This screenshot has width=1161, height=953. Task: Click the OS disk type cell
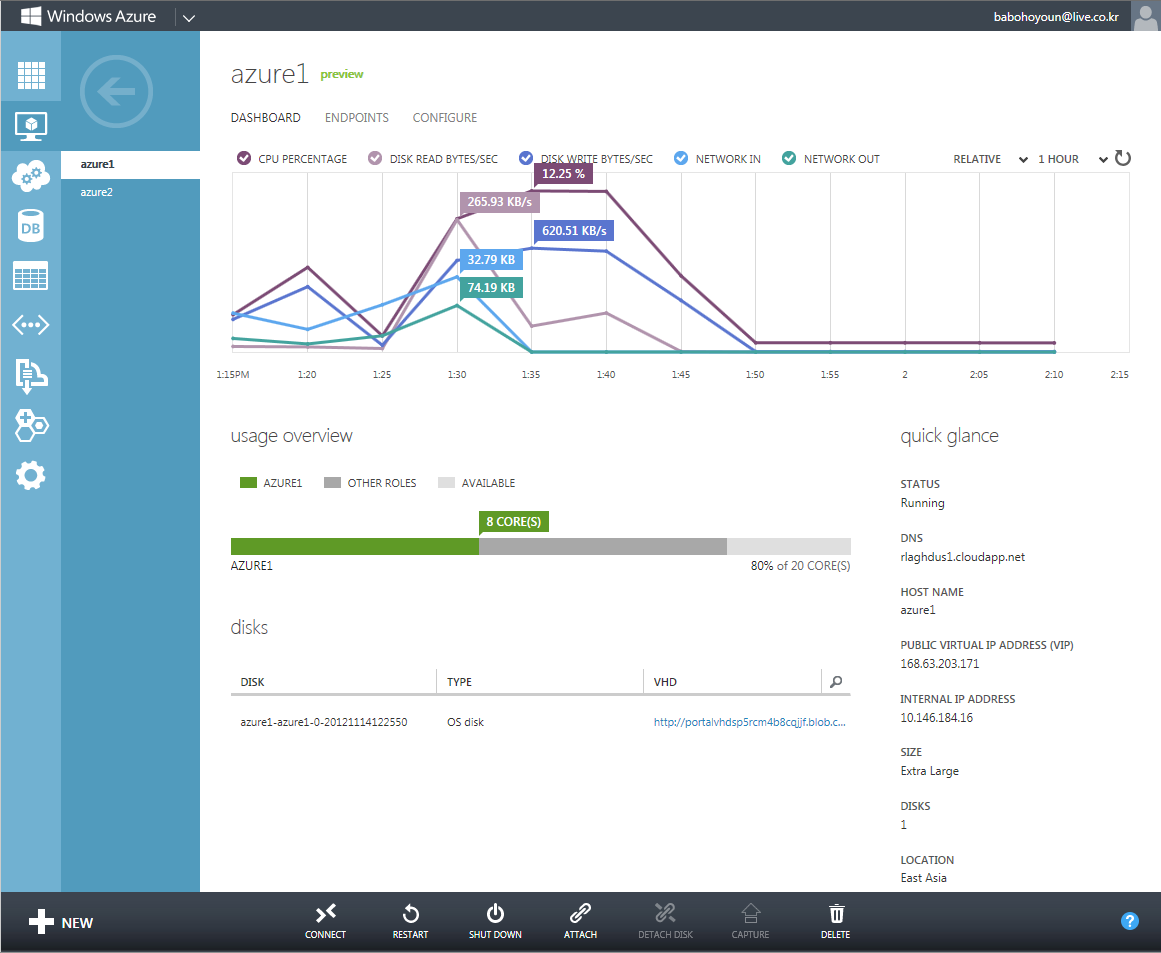465,722
